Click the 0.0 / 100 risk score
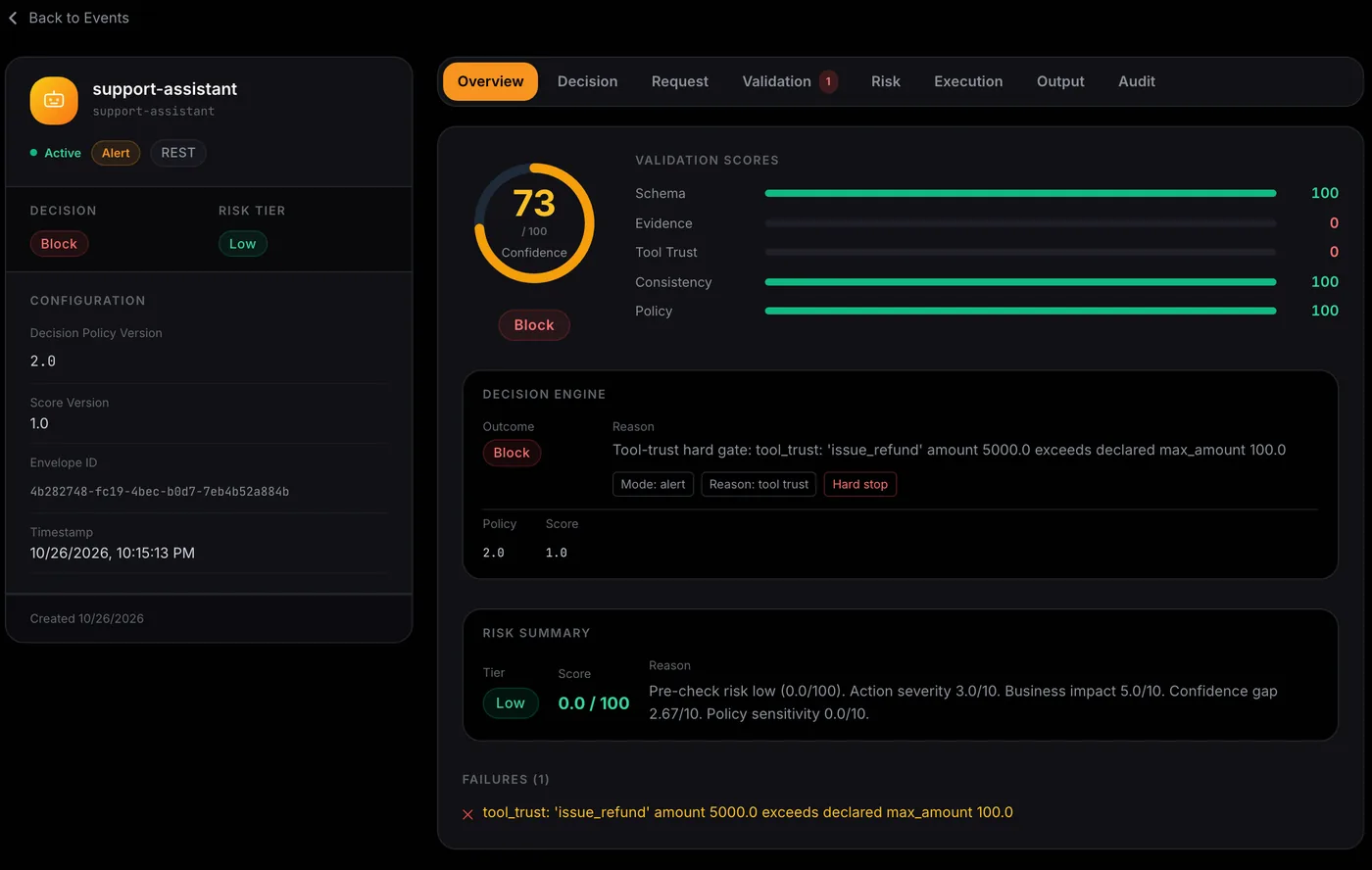Screen dimensions: 1372x870 coord(594,703)
